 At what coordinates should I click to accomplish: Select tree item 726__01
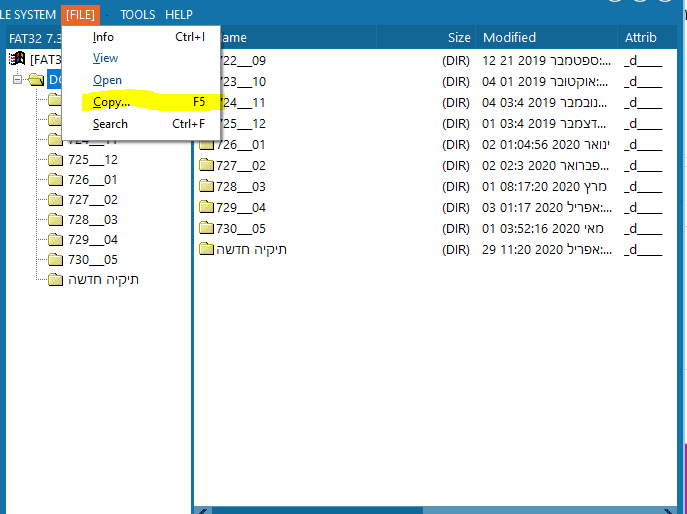(x=93, y=180)
